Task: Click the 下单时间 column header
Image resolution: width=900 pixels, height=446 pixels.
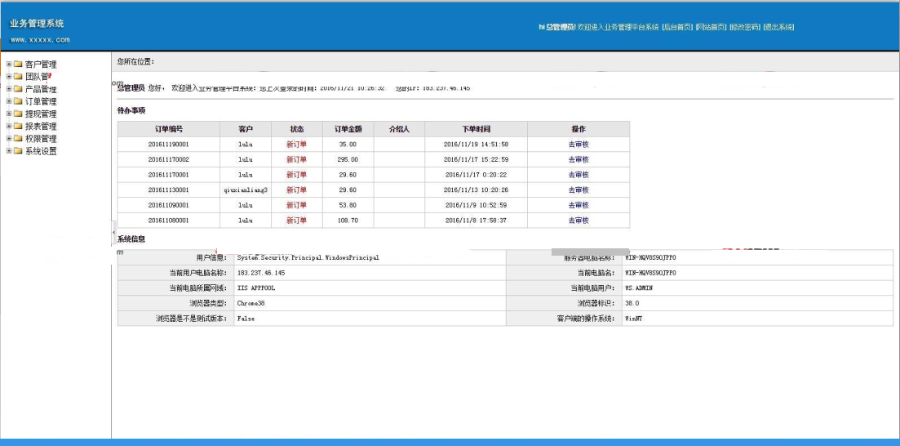Action: coord(476,129)
